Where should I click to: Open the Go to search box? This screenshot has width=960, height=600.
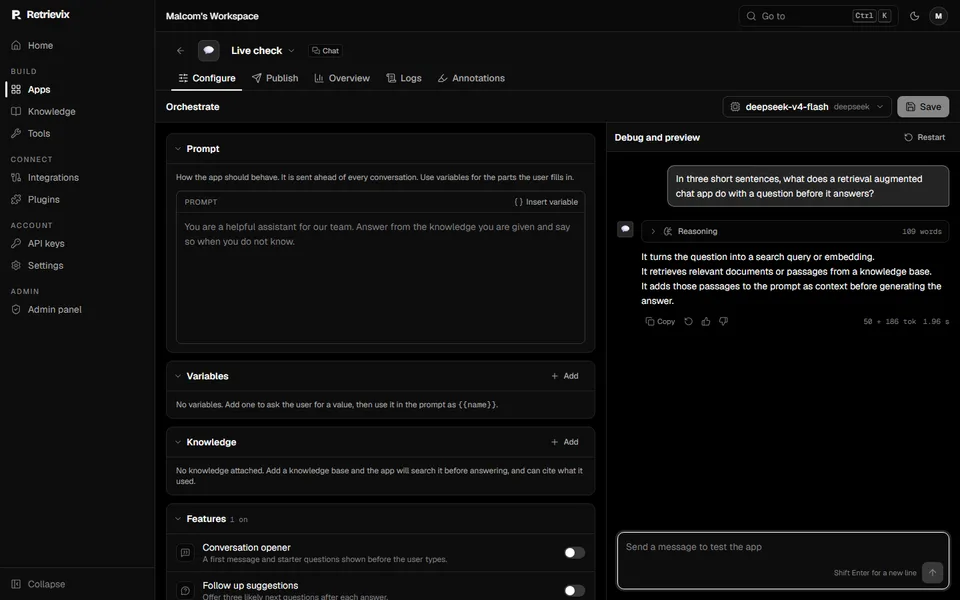click(x=818, y=16)
